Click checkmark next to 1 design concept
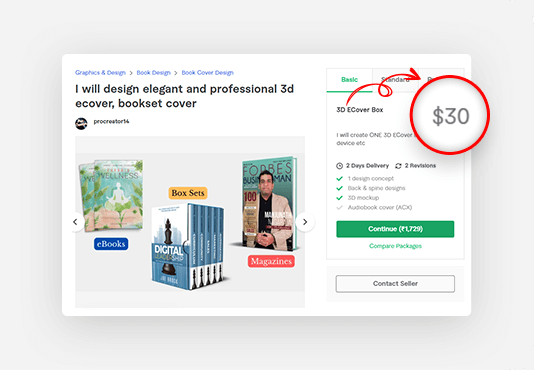Image resolution: width=534 pixels, height=370 pixels. tap(340, 179)
